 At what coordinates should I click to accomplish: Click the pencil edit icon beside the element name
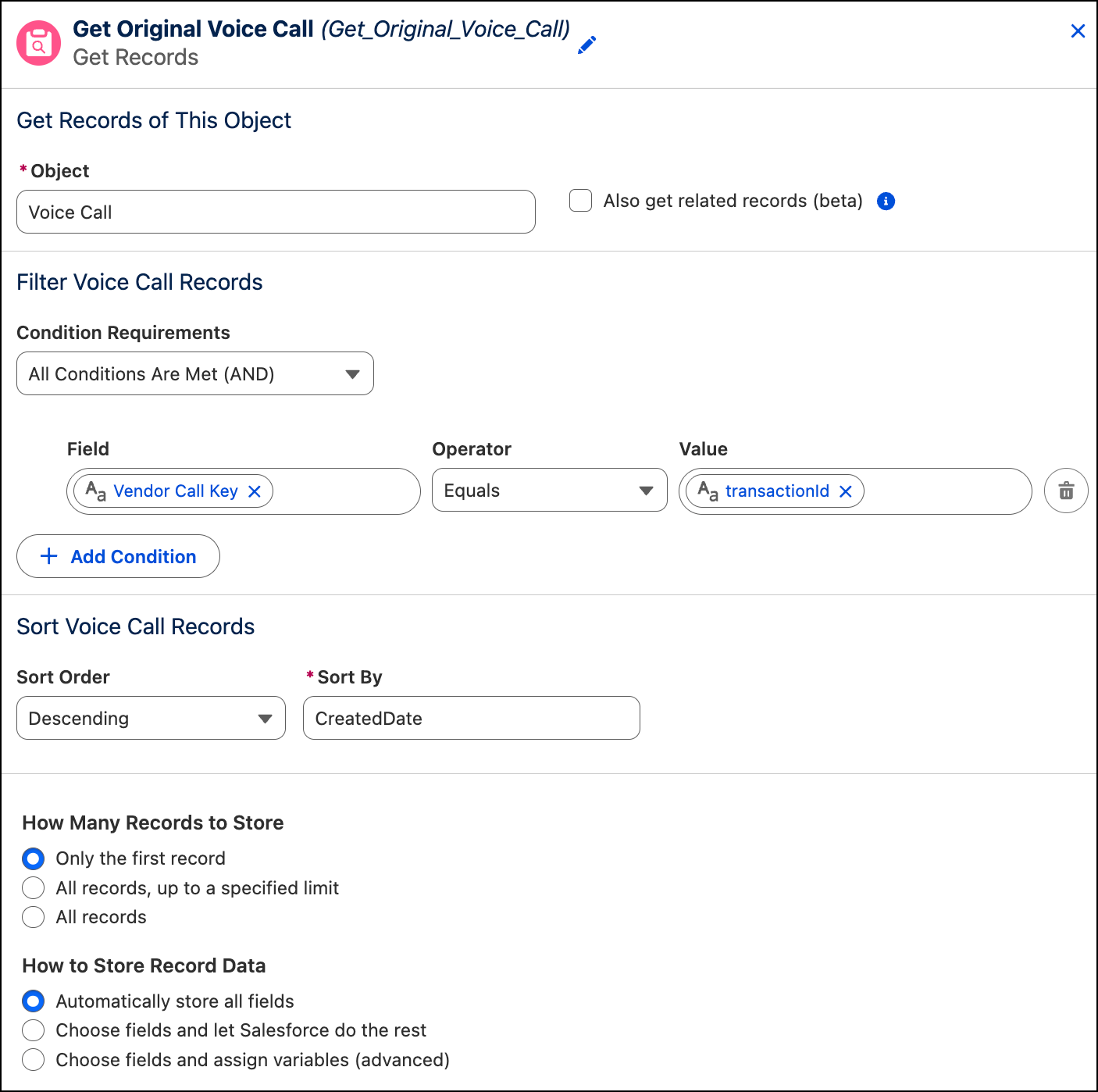[586, 45]
